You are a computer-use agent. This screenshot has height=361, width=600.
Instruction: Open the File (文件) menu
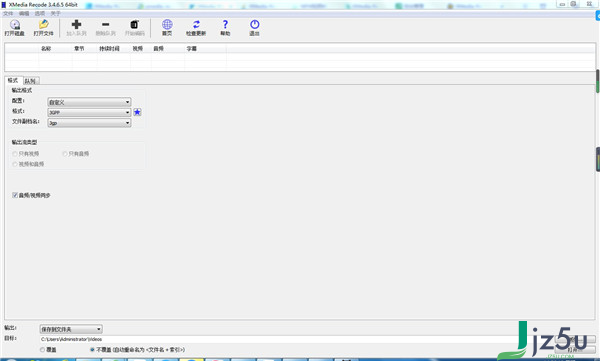tap(8, 13)
